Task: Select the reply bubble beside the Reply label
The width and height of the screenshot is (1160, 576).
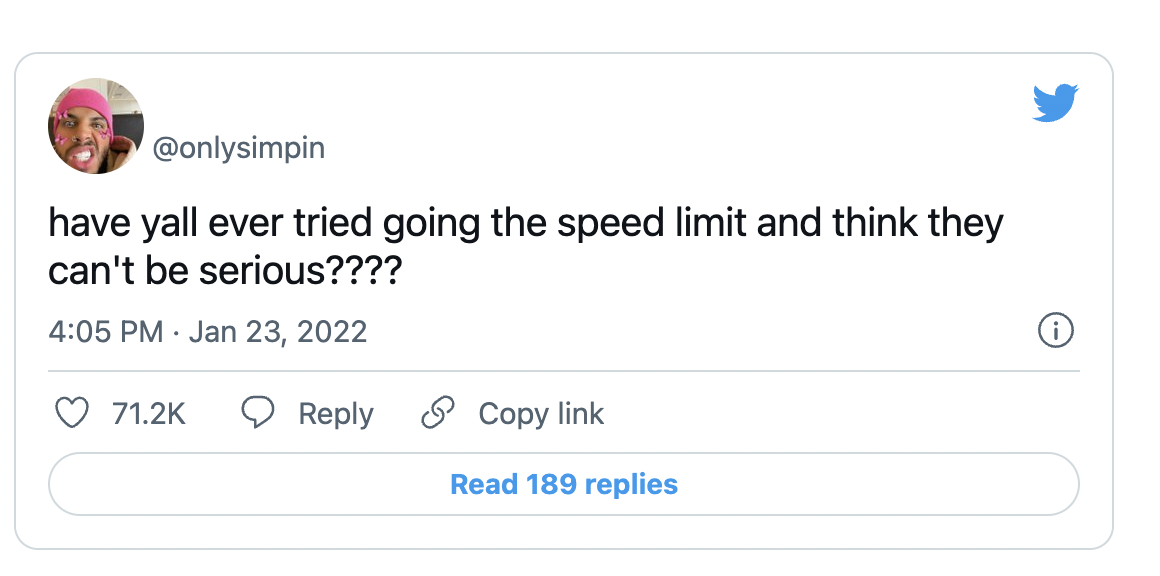Action: point(259,412)
